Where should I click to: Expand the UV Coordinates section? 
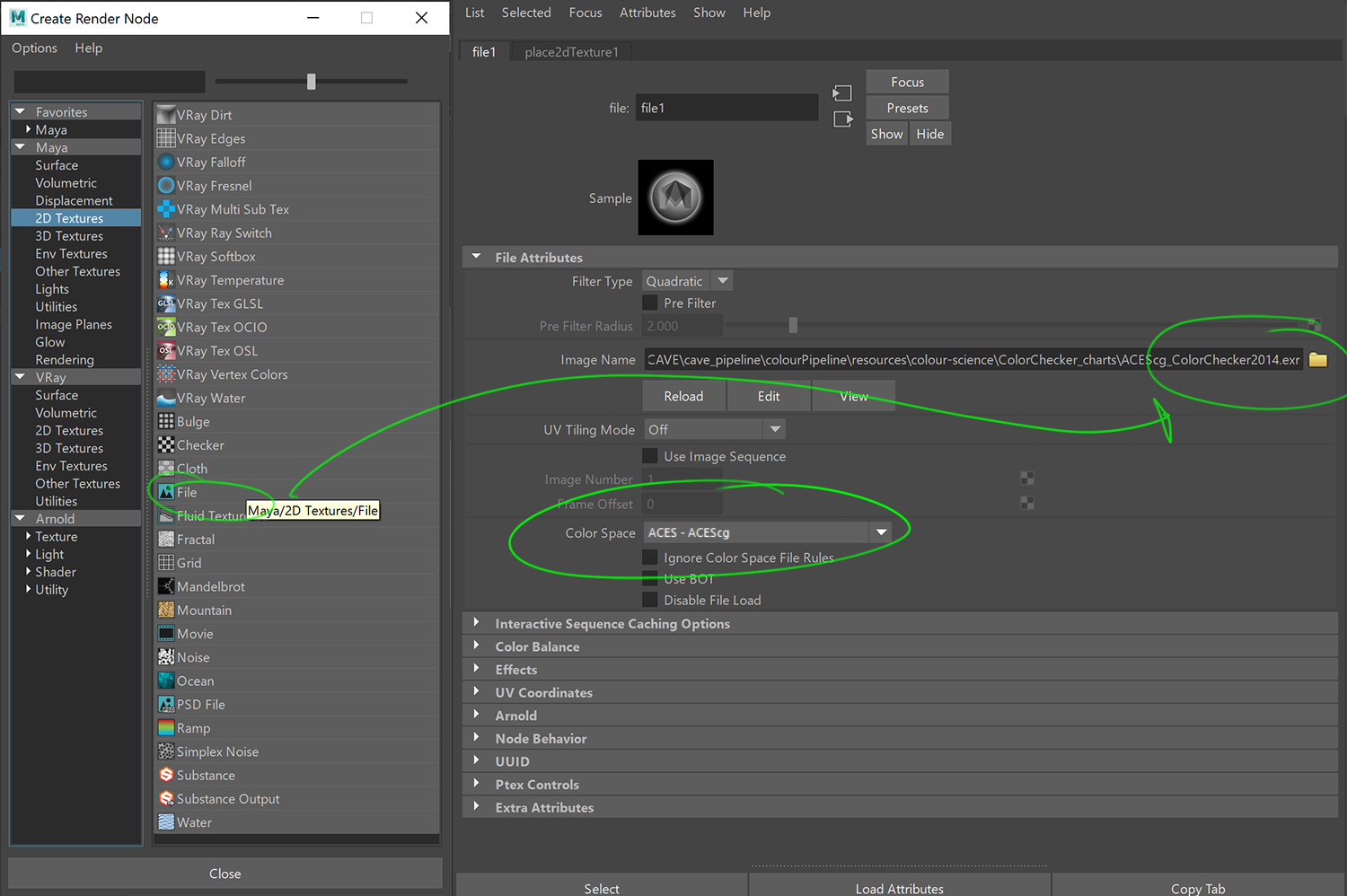tap(476, 692)
